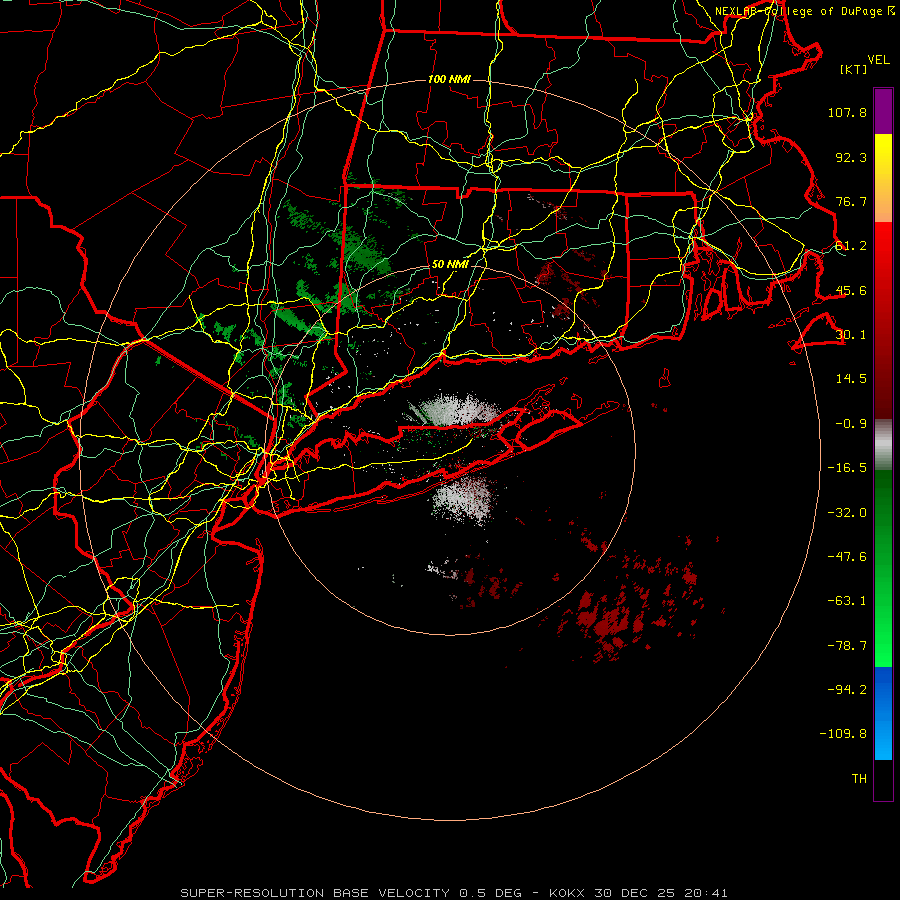Viewport: 900px width, 900px height.
Task: Click the -78.7 velocity scale value
Action: (x=847, y=646)
